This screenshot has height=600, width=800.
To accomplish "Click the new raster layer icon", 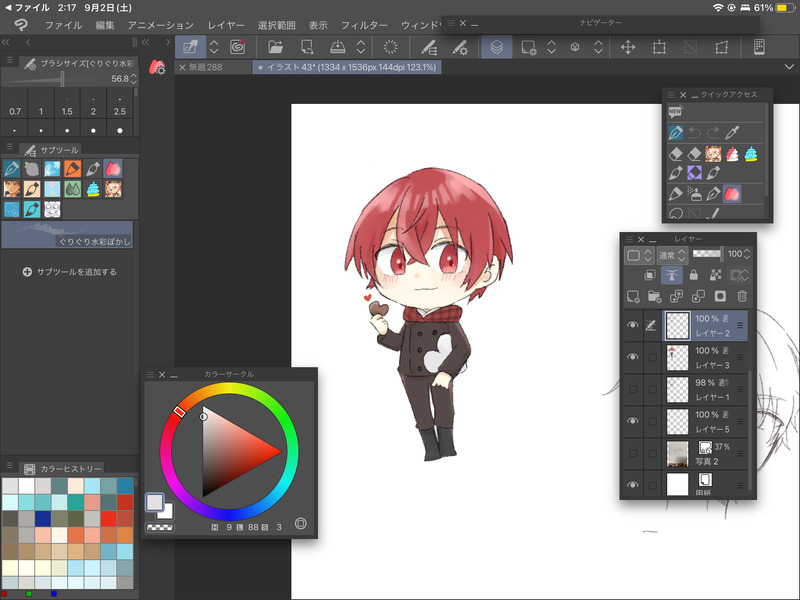I will 632,296.
